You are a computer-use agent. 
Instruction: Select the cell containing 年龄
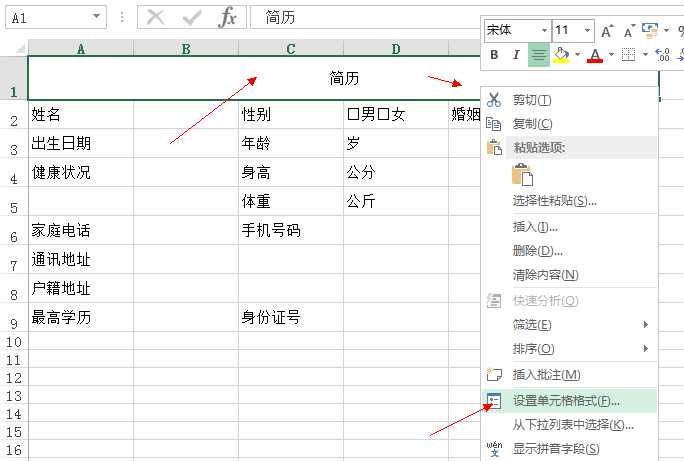(x=291, y=143)
